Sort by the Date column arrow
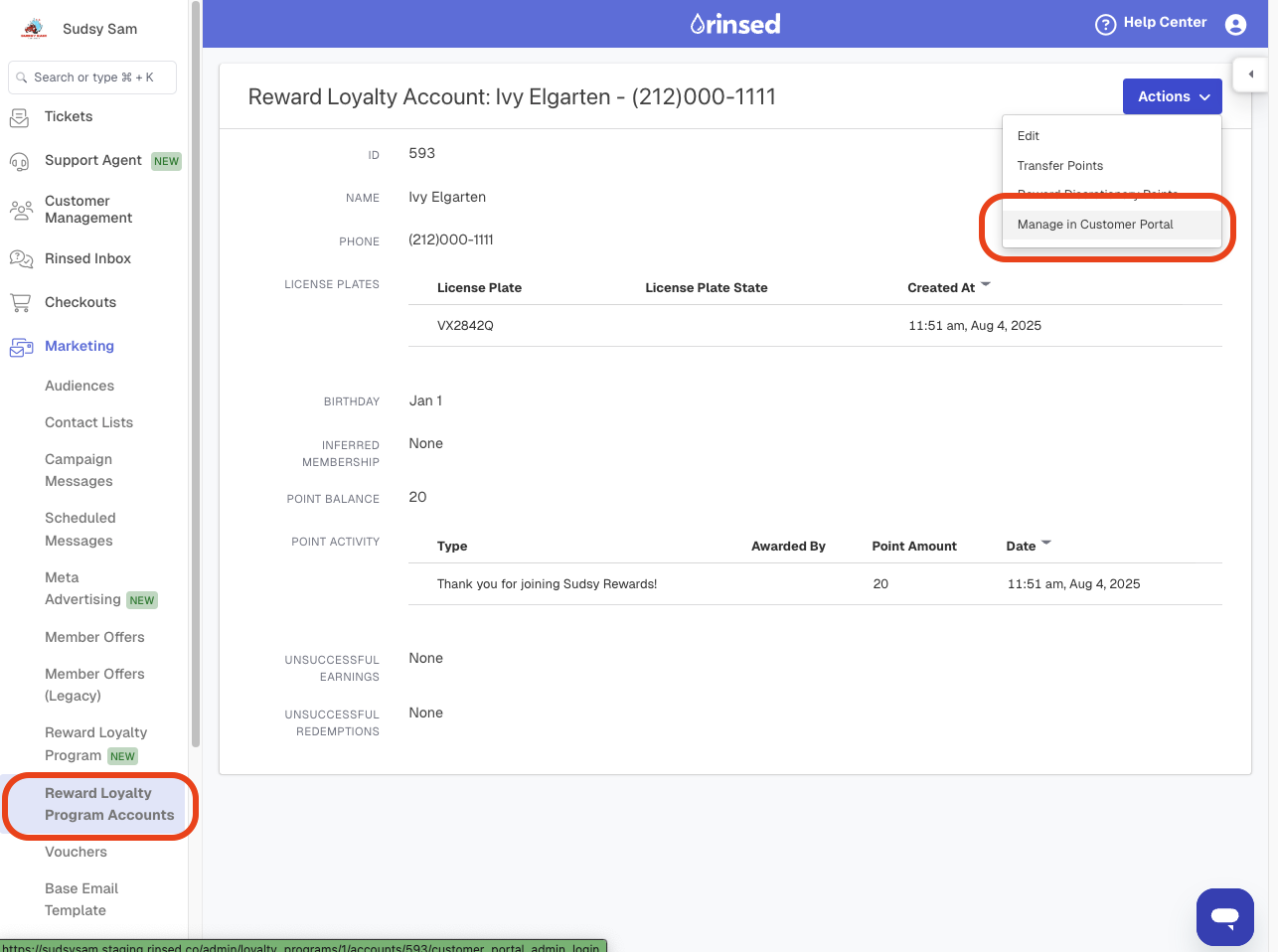The width and height of the screenshot is (1278, 952). [x=1045, y=543]
